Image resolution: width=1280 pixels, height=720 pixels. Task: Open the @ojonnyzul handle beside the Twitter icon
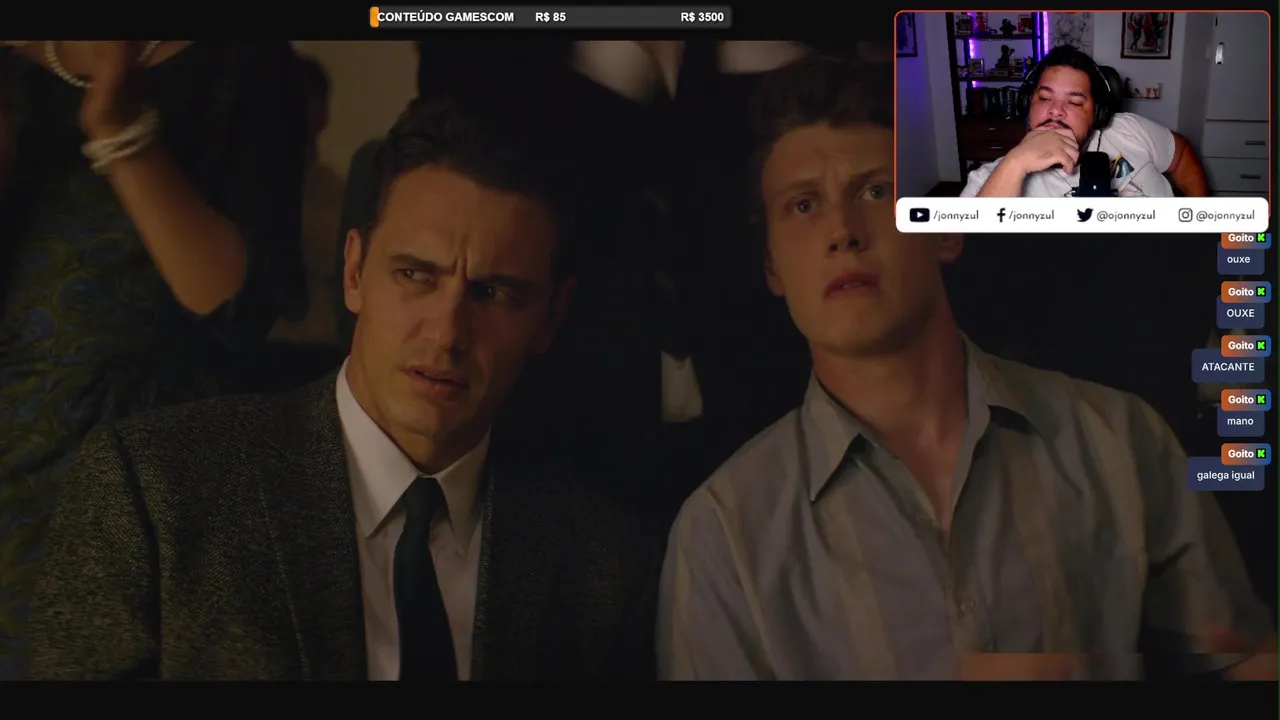(x=1125, y=215)
